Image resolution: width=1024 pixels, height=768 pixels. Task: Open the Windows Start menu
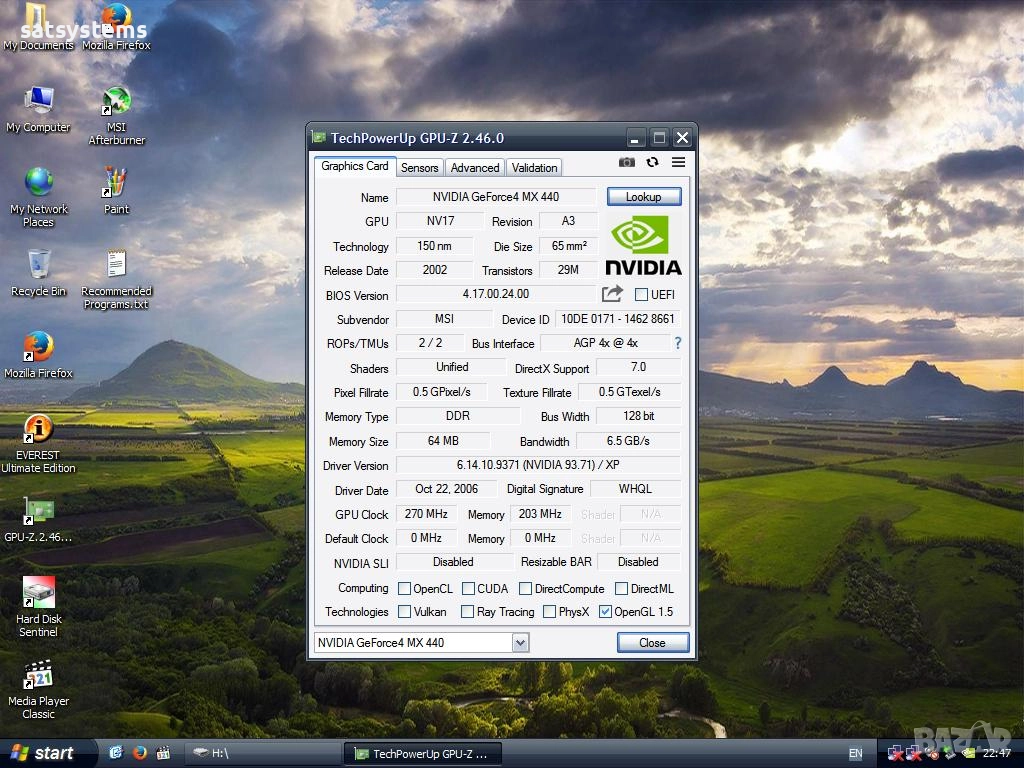click(42, 753)
